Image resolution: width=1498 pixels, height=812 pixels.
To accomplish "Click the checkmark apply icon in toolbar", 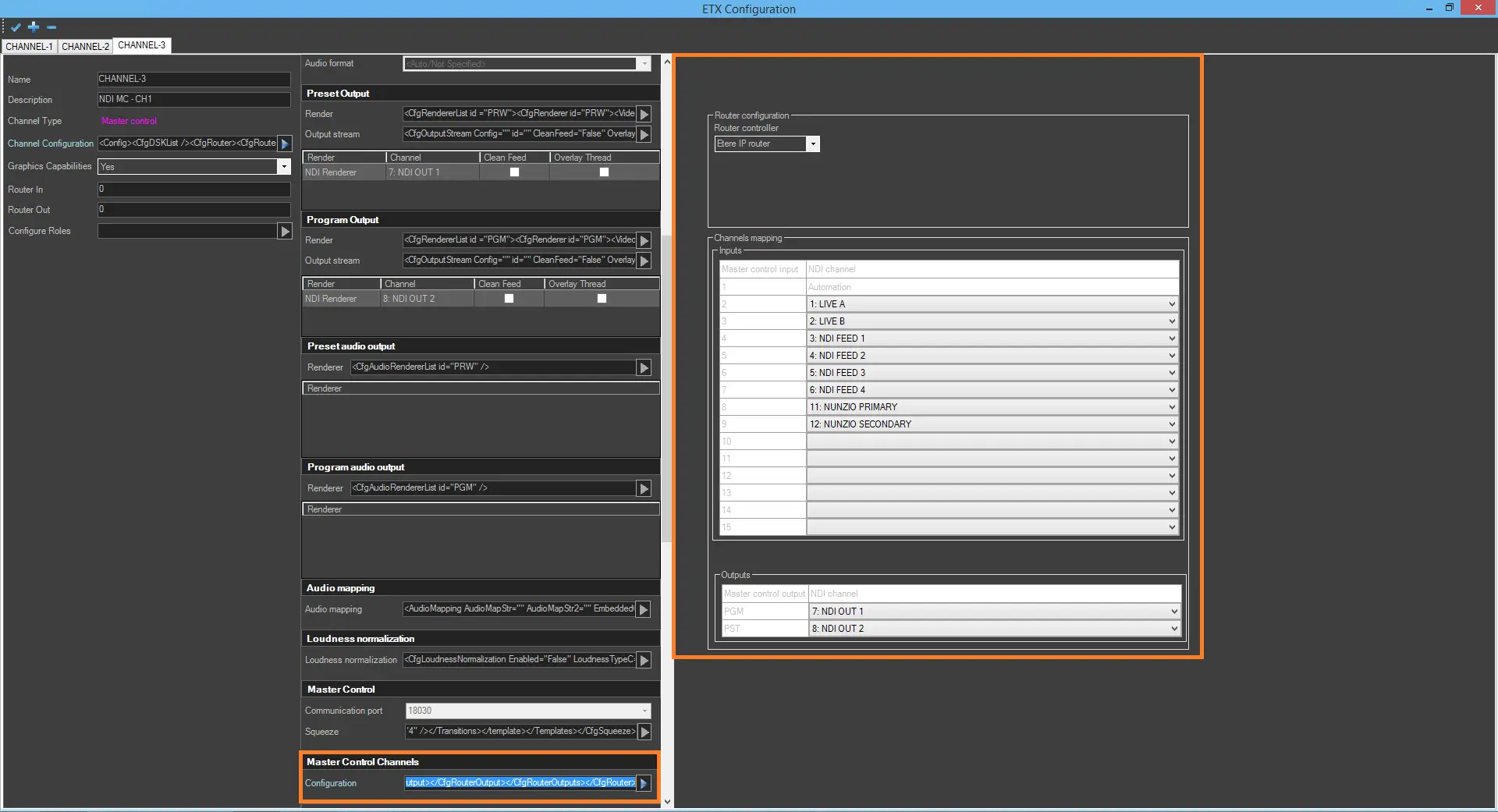I will pos(16,27).
